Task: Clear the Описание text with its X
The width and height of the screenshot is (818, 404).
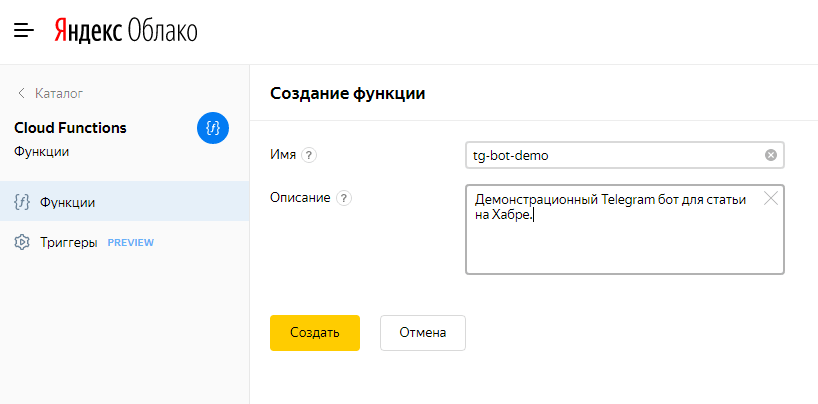Action: point(770,198)
